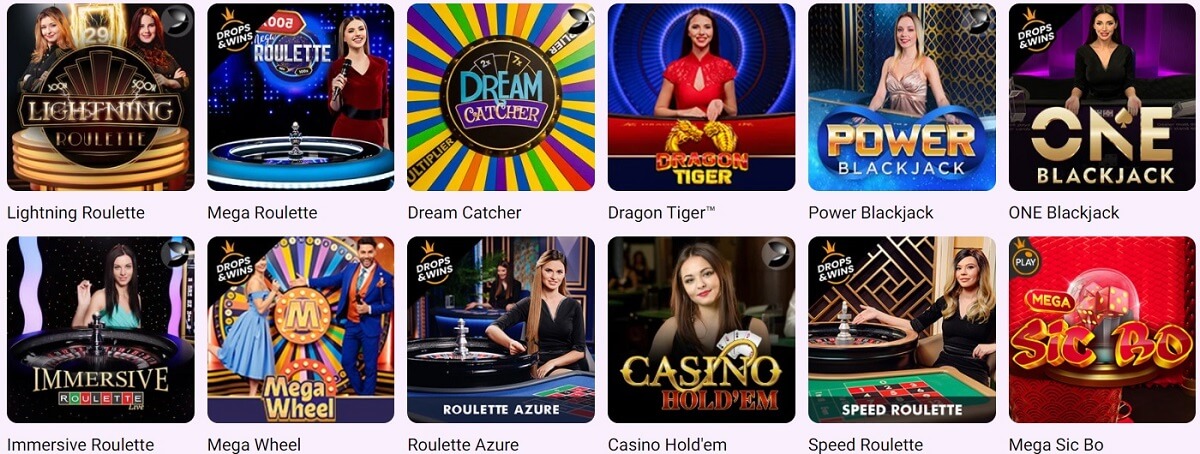Click the "Mega Roulette" title link

click(x=262, y=212)
